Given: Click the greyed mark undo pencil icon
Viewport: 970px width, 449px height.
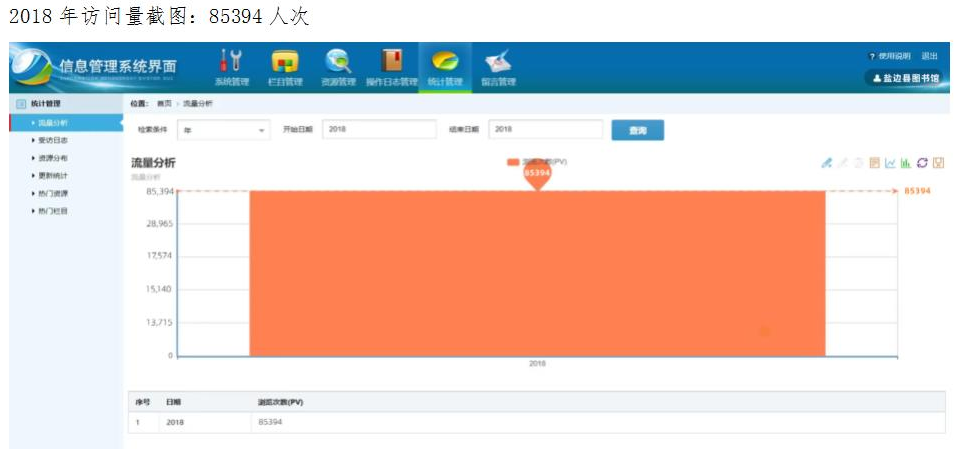Looking at the screenshot, I should pyautogui.click(x=842, y=163).
